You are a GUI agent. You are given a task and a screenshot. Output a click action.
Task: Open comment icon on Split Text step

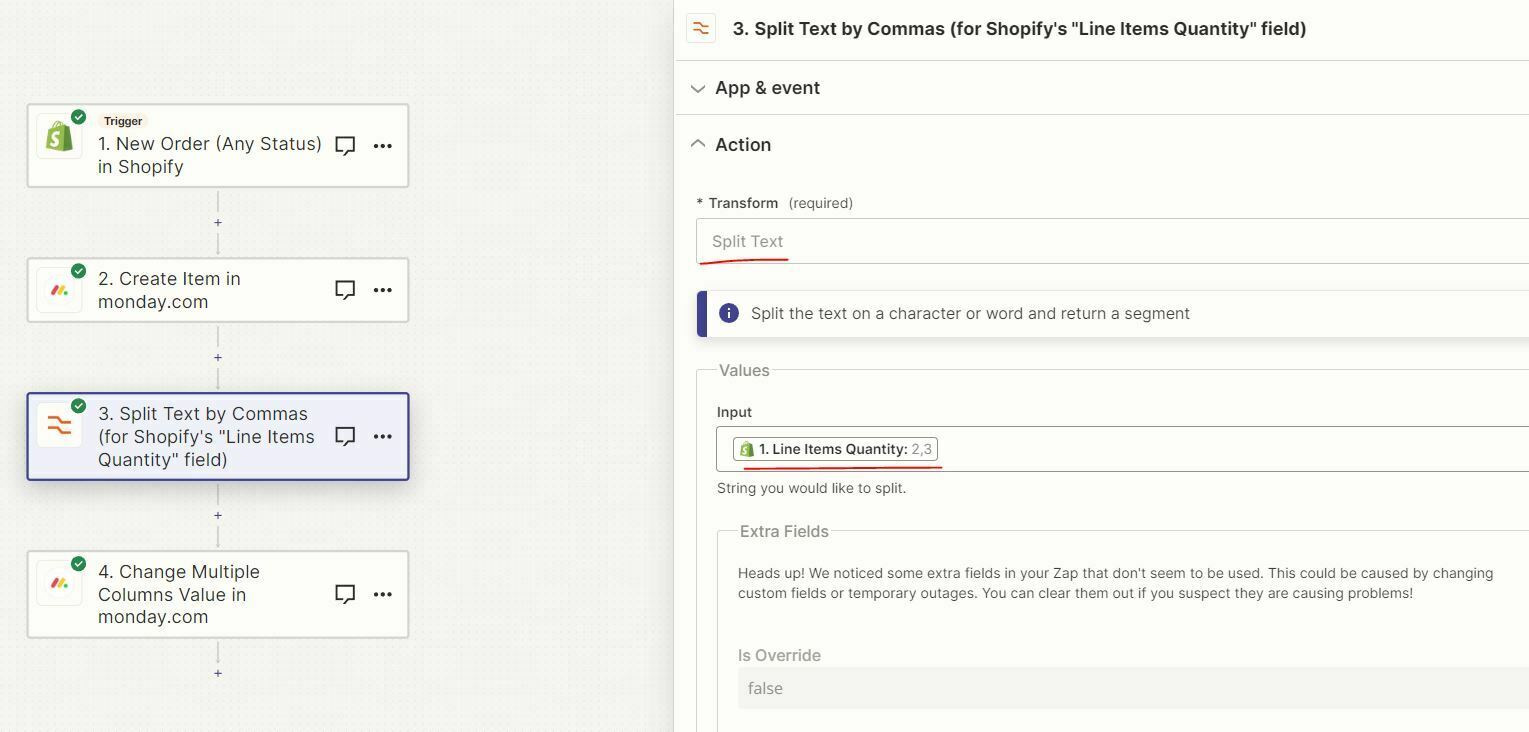point(345,437)
